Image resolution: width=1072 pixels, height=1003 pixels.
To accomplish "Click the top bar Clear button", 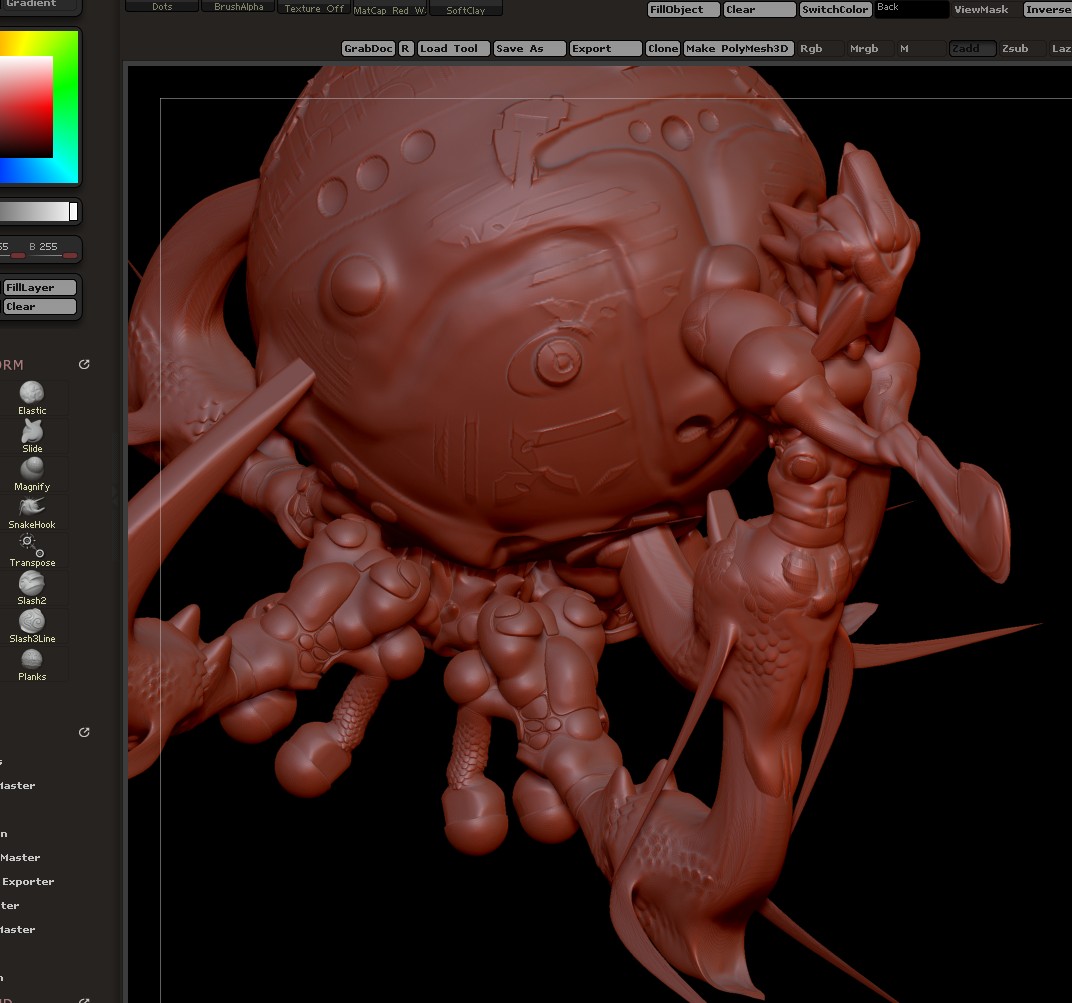I will click(760, 10).
